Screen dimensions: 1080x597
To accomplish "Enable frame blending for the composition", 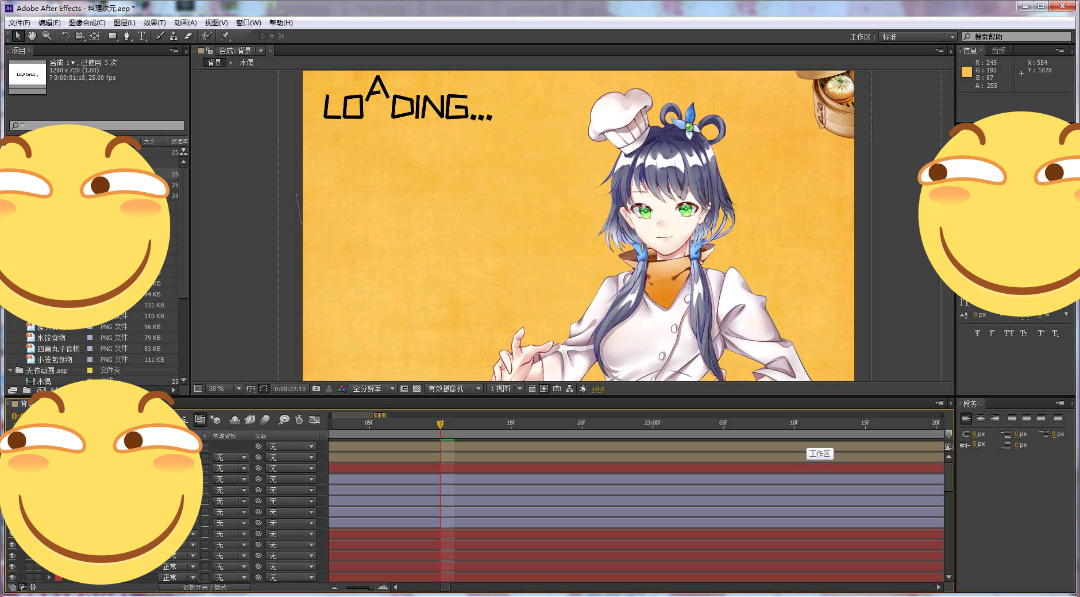I will (x=249, y=419).
